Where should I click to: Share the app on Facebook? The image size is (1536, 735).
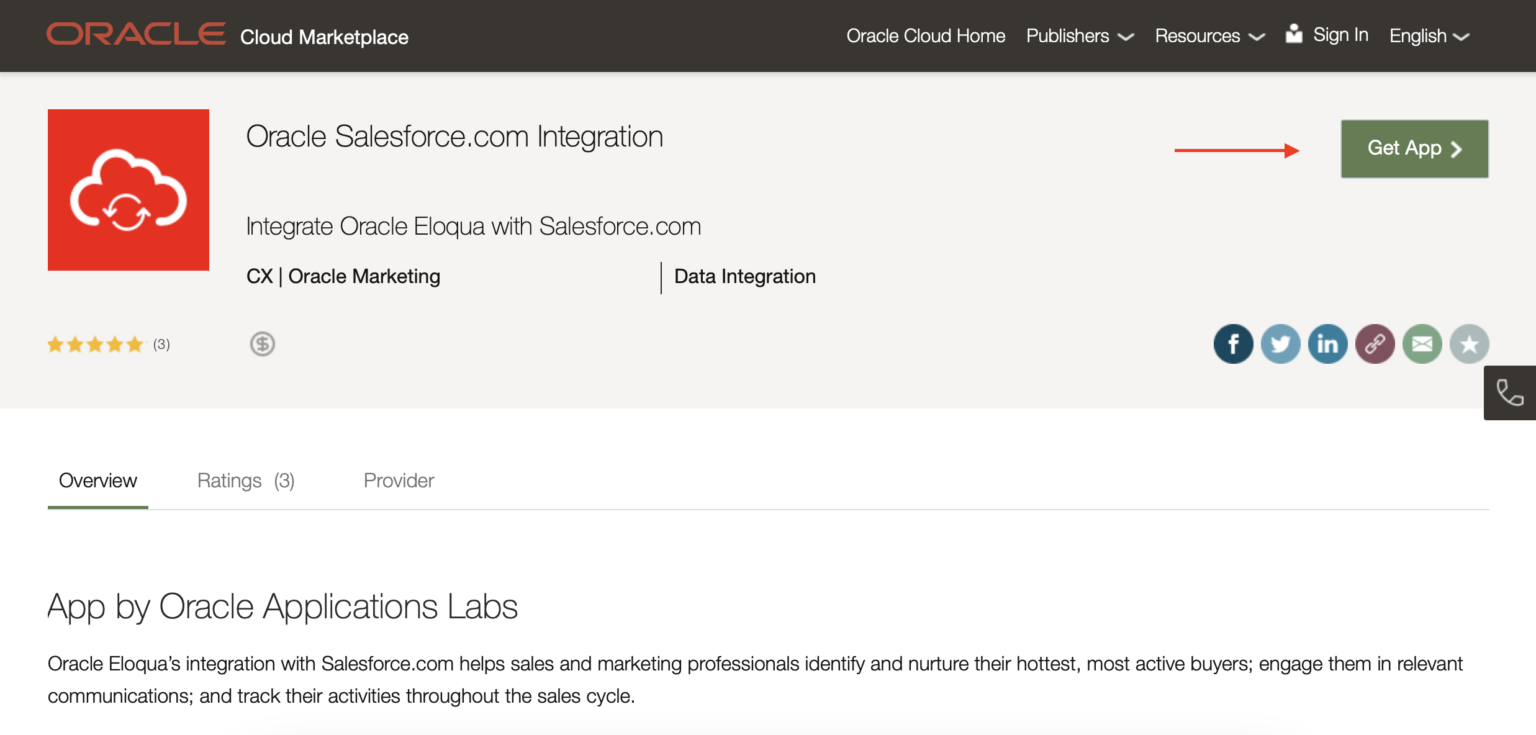point(1233,343)
